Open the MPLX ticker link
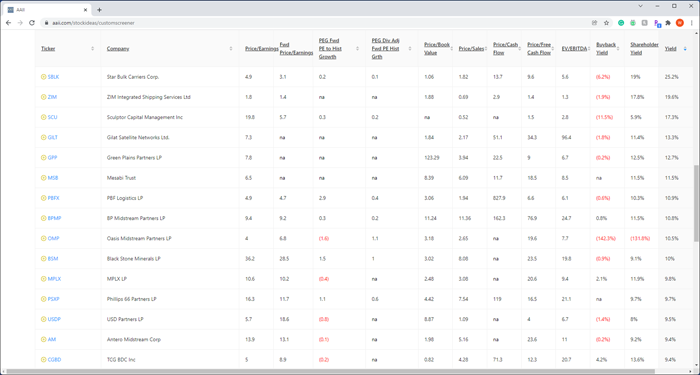The image size is (700, 375). [x=54, y=279]
